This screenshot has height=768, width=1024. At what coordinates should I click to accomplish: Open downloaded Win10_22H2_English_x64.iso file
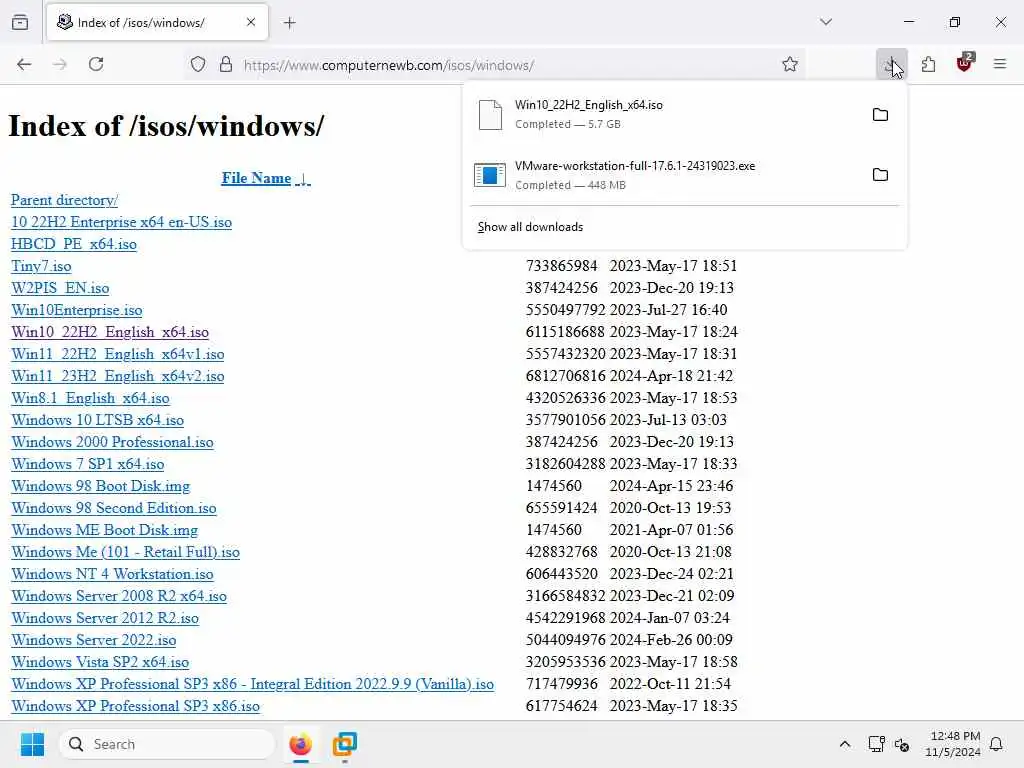[x=666, y=114]
